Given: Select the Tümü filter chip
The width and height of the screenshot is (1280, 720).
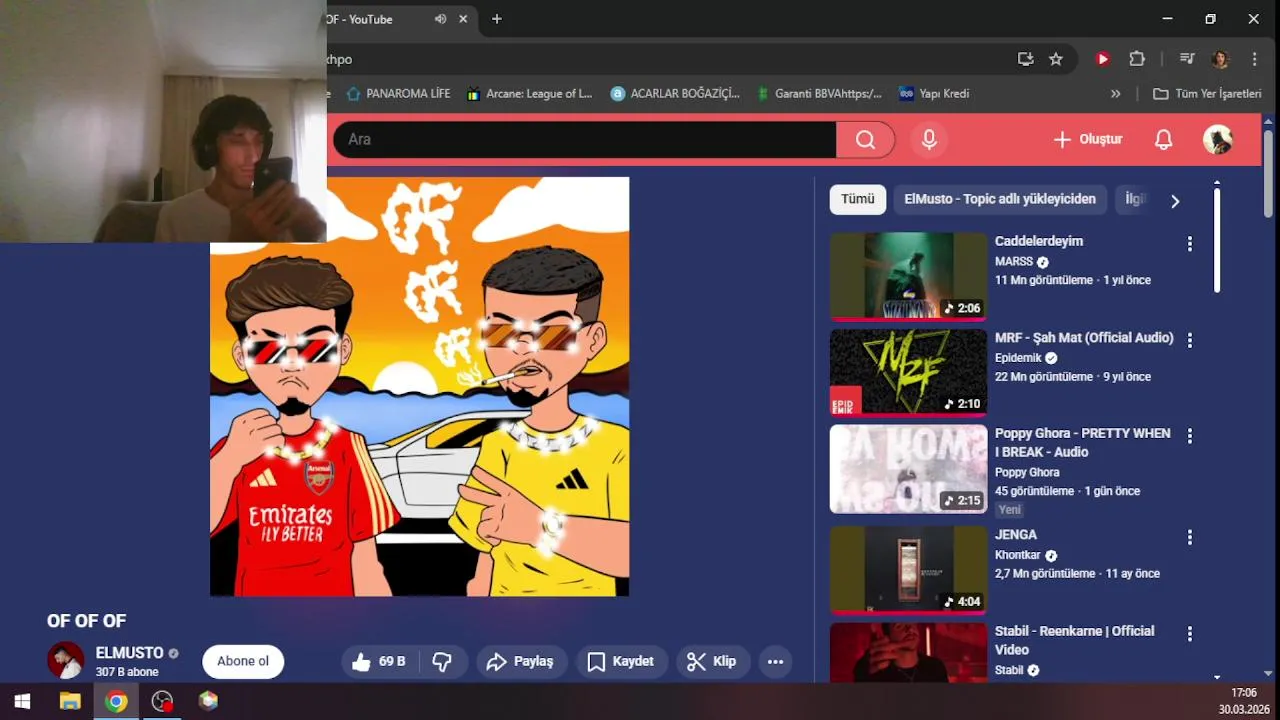Looking at the screenshot, I should [857, 199].
